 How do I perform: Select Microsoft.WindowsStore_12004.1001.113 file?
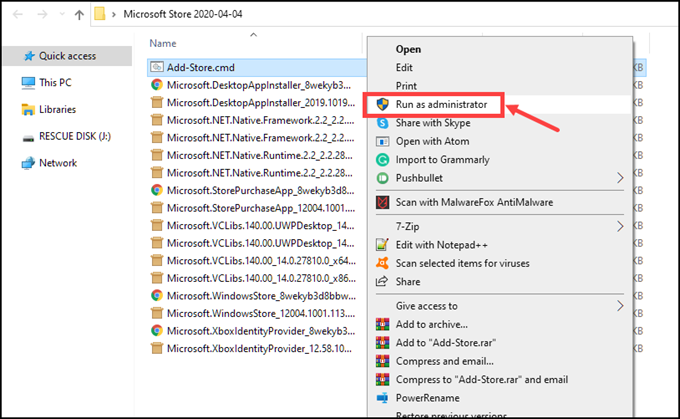tap(261, 313)
